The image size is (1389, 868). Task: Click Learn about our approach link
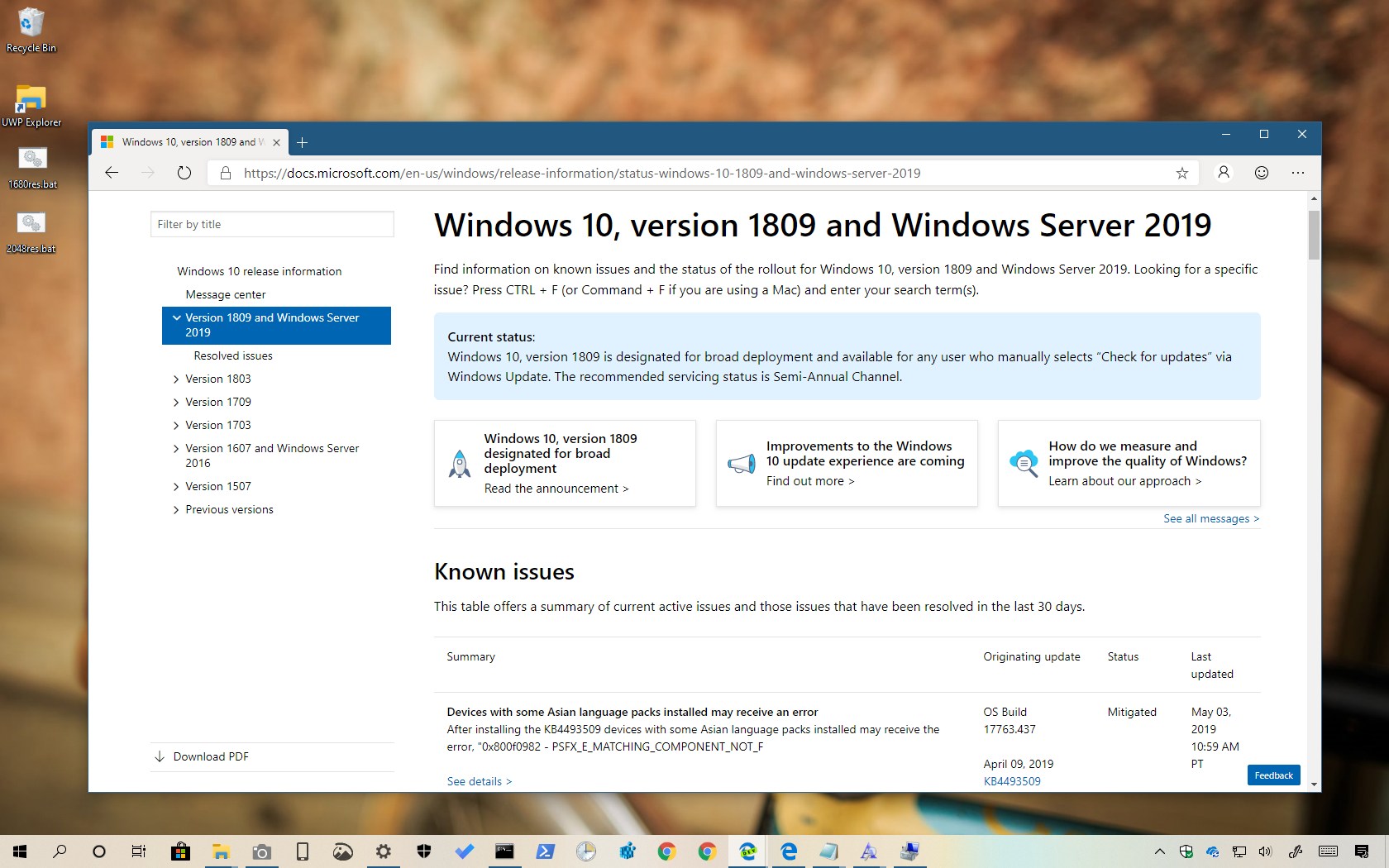pos(1125,481)
